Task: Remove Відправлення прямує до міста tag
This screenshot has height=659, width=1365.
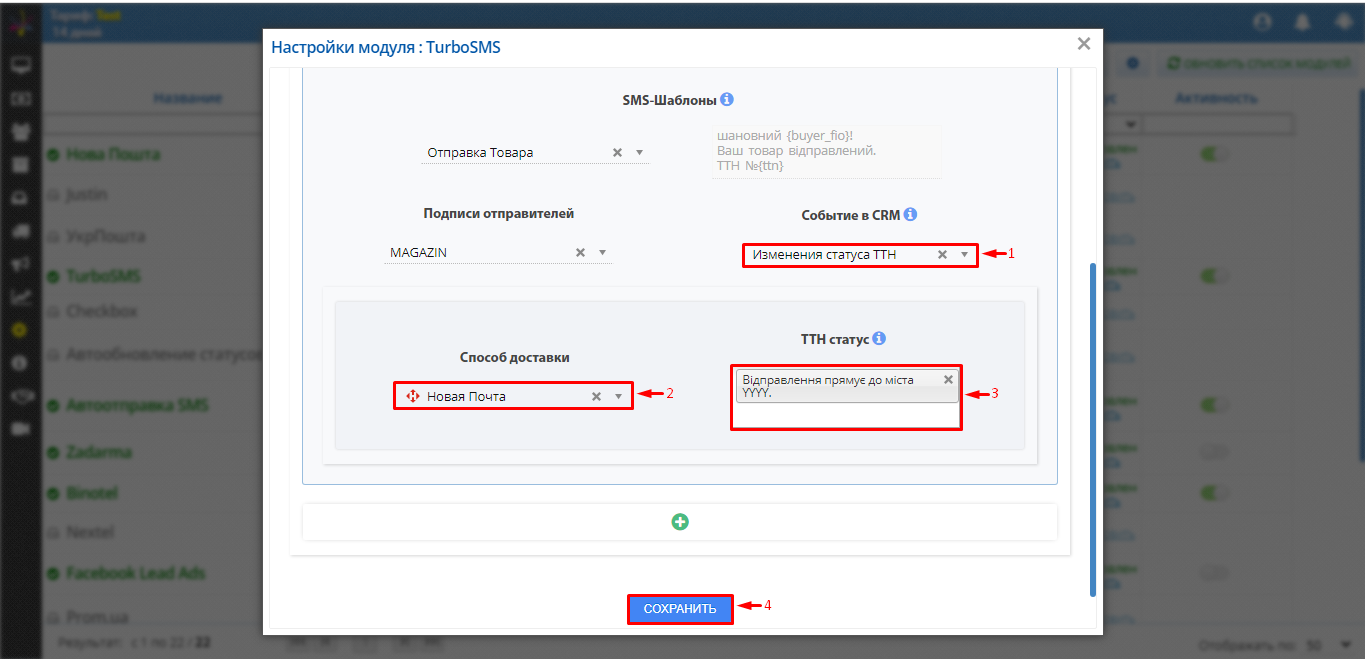Action: [x=948, y=380]
